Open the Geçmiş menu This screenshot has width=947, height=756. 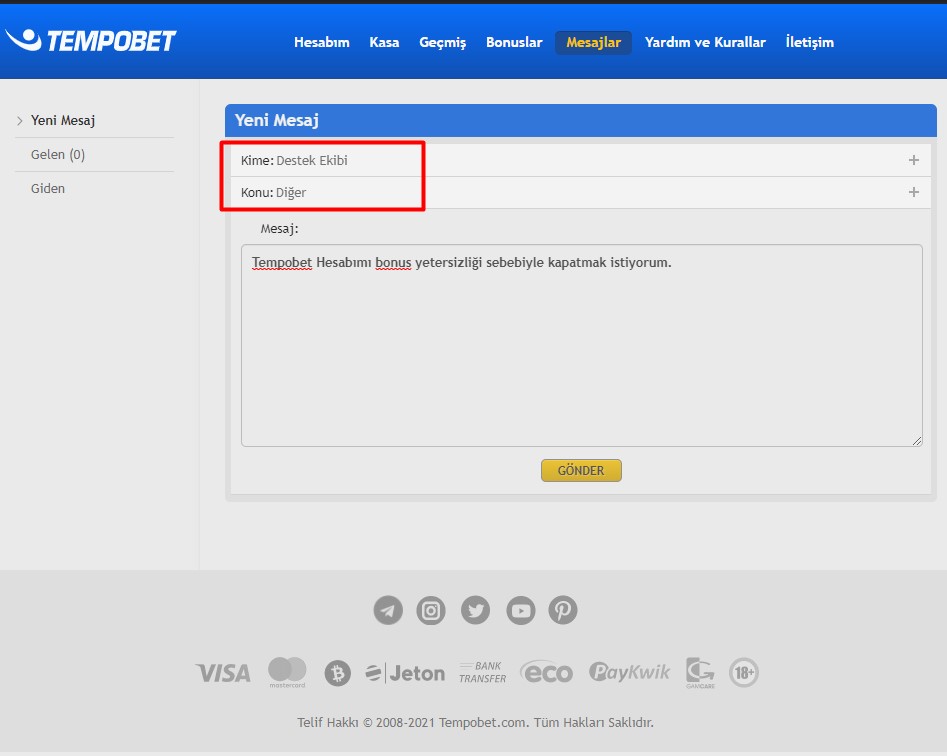tap(443, 42)
